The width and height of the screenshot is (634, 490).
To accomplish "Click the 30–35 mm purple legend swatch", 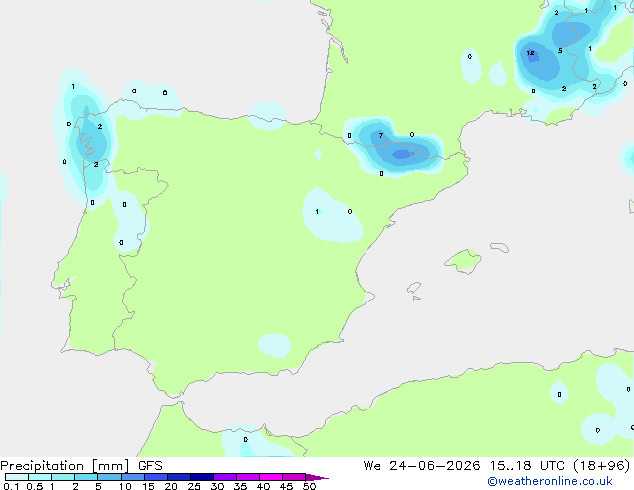I will [x=225, y=477].
